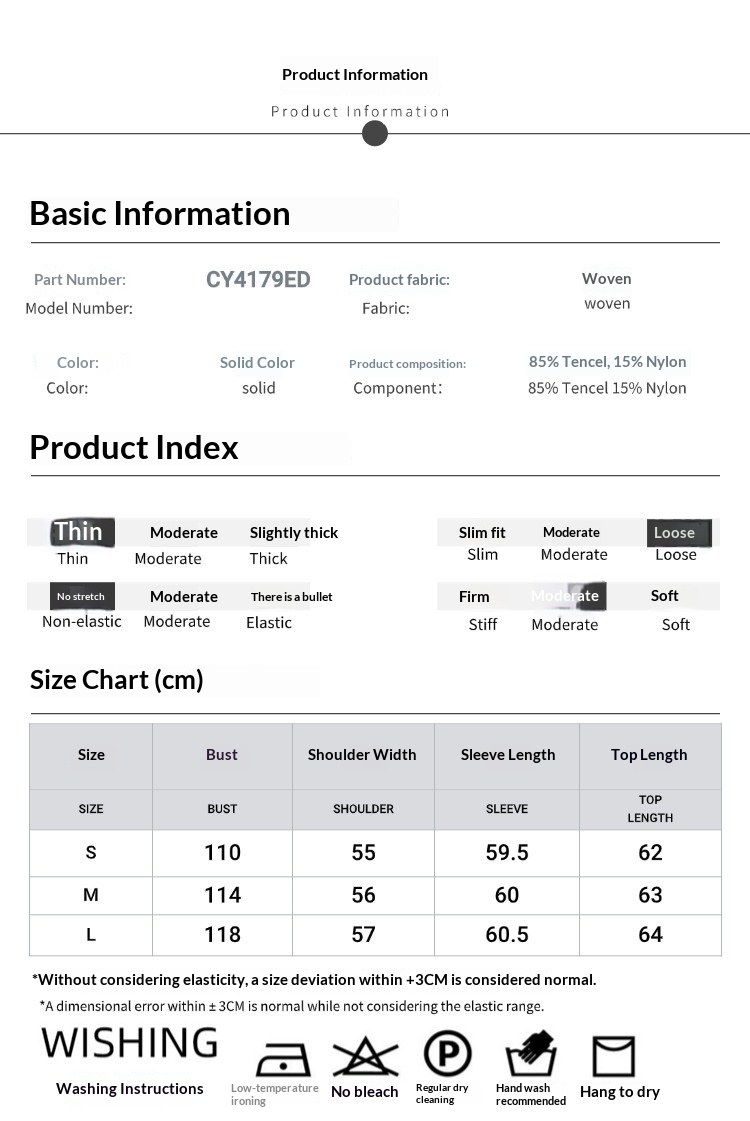Click the Washing Instructions label

(130, 1089)
